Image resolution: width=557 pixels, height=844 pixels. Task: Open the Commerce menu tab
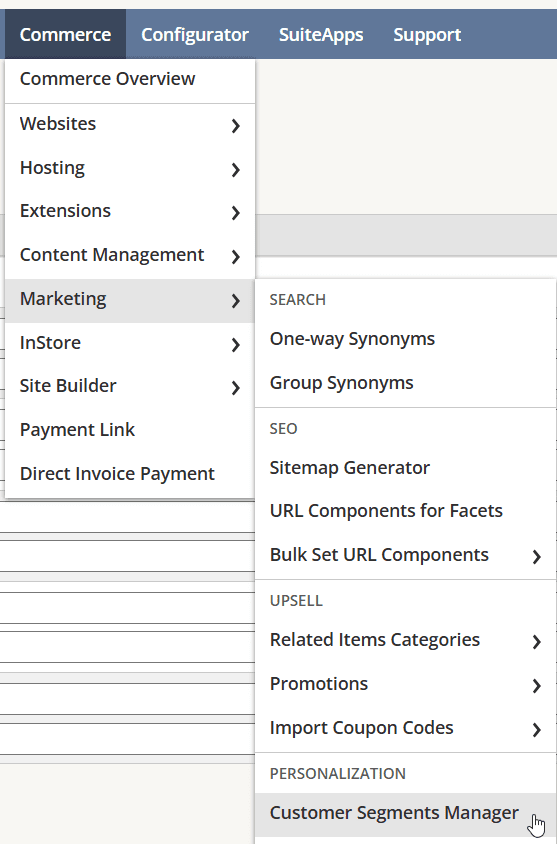(x=65, y=34)
